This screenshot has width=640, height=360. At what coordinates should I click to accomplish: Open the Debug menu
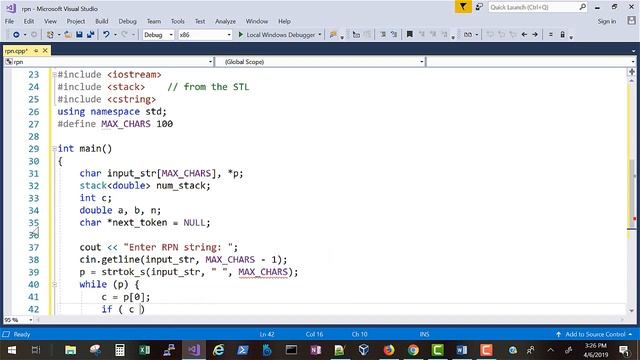[x=127, y=21]
